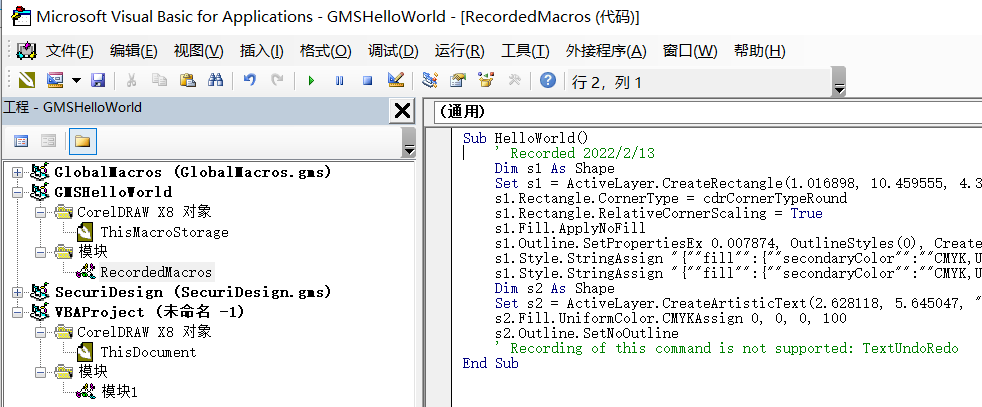Click the View CorelDRAW toolbar icon
The width and height of the screenshot is (982, 407).
pyautogui.click(x=27, y=80)
